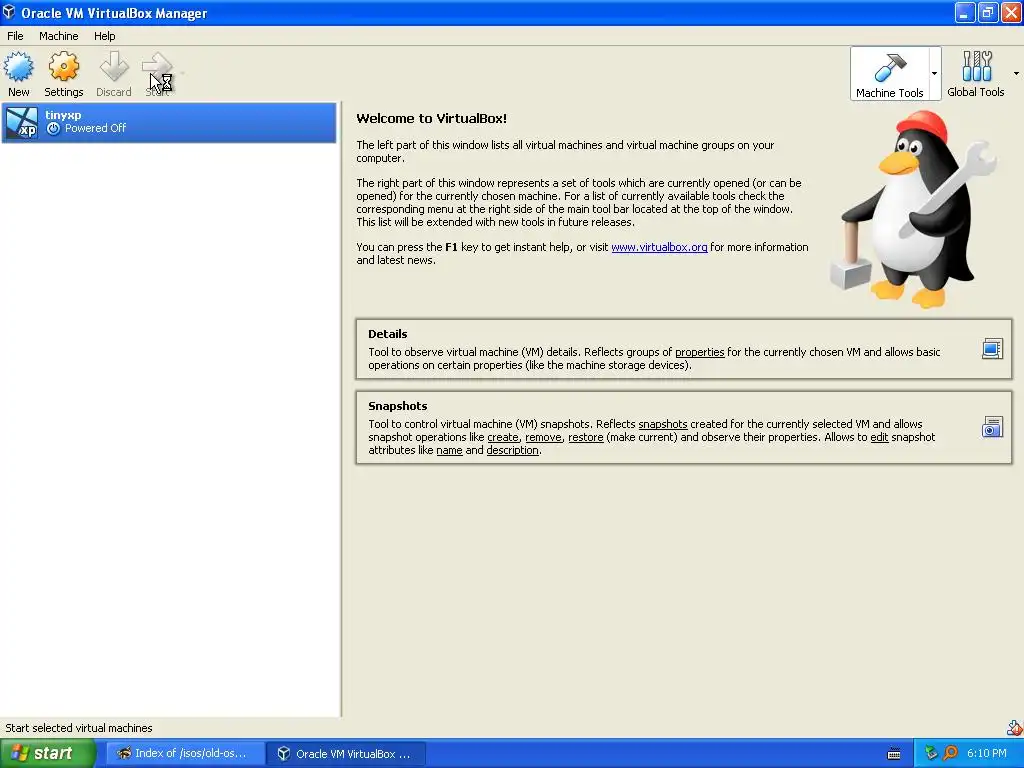Open the Help menu
This screenshot has width=1024, height=768.
pyautogui.click(x=104, y=36)
